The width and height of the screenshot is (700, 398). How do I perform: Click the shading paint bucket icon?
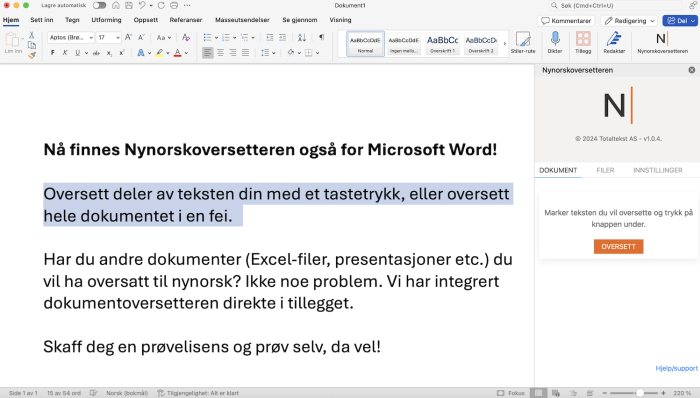tap(291, 53)
